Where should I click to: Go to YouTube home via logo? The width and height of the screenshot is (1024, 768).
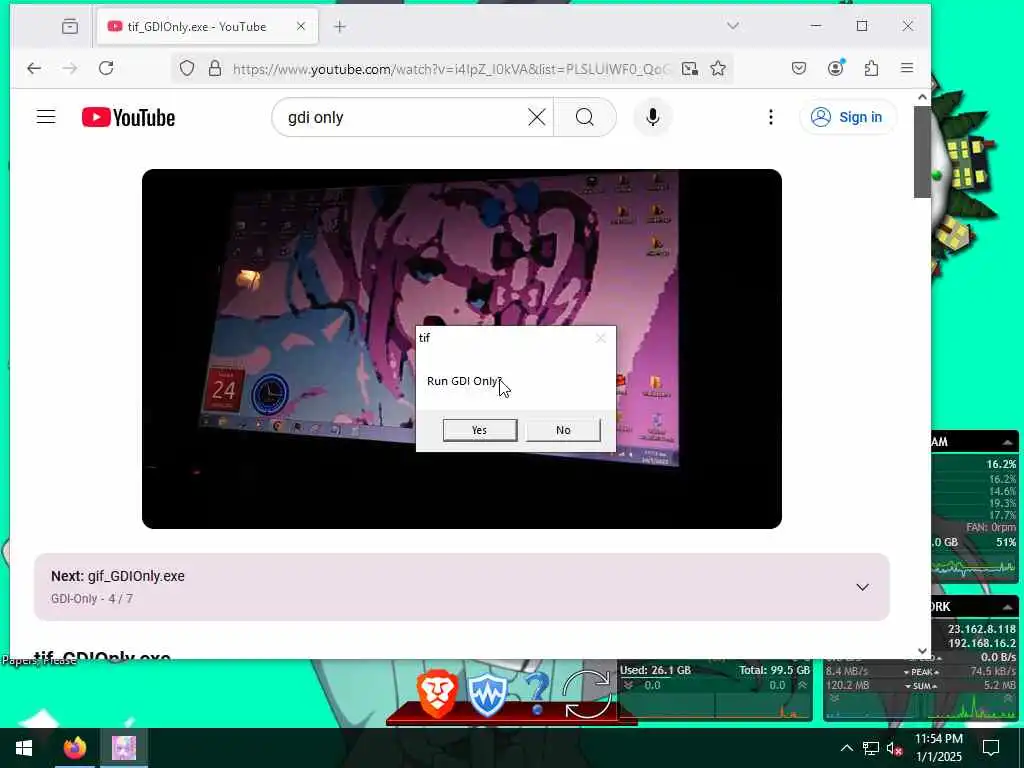pyautogui.click(x=129, y=118)
